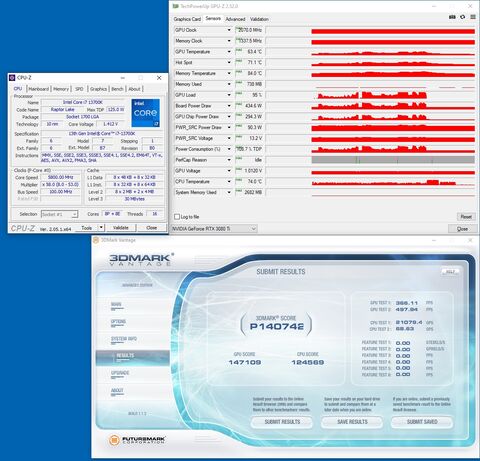Click the GPU Clock sensor graph

click(370, 30)
